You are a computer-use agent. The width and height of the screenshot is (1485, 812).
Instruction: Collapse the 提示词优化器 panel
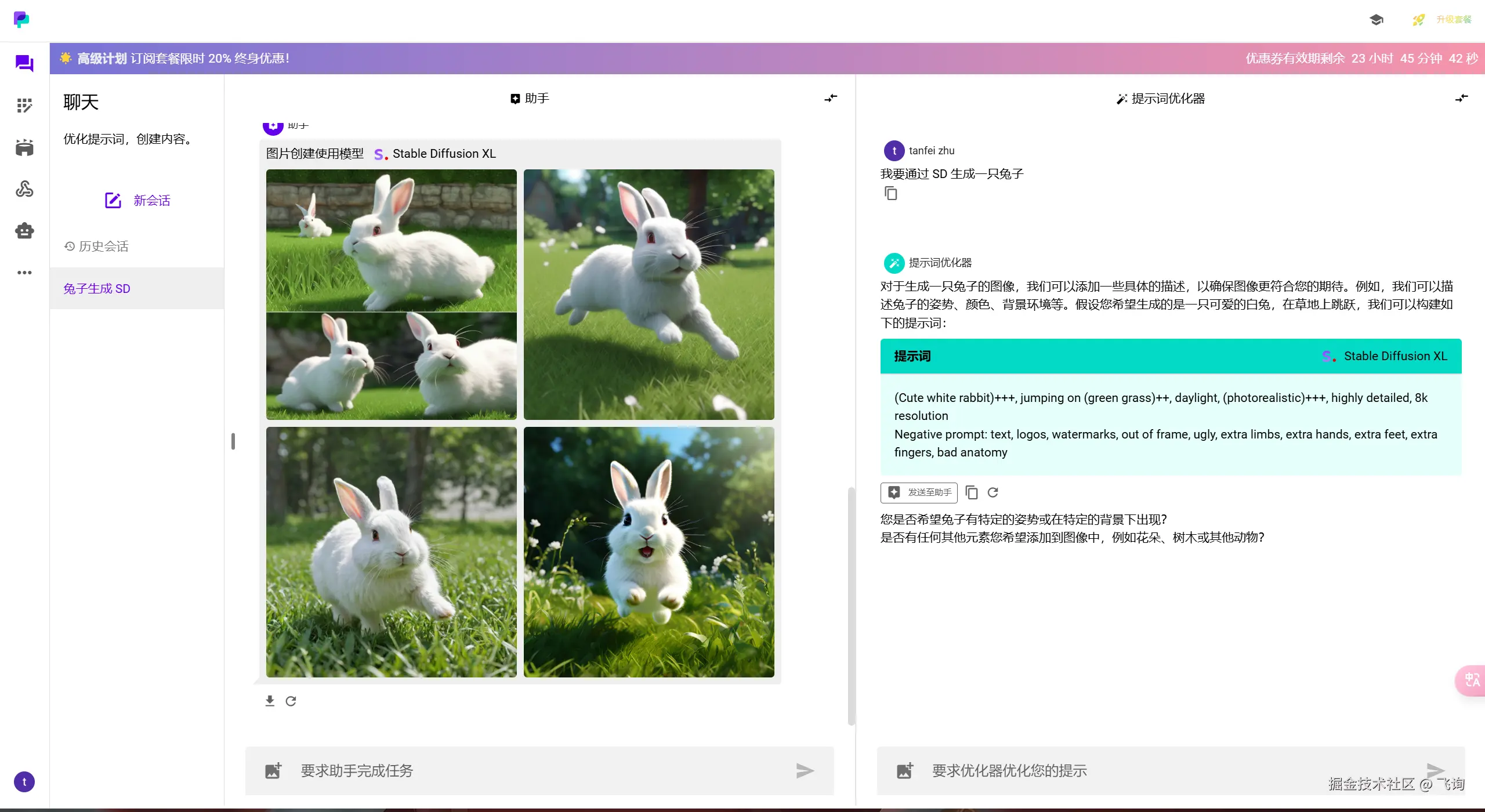tap(1461, 99)
